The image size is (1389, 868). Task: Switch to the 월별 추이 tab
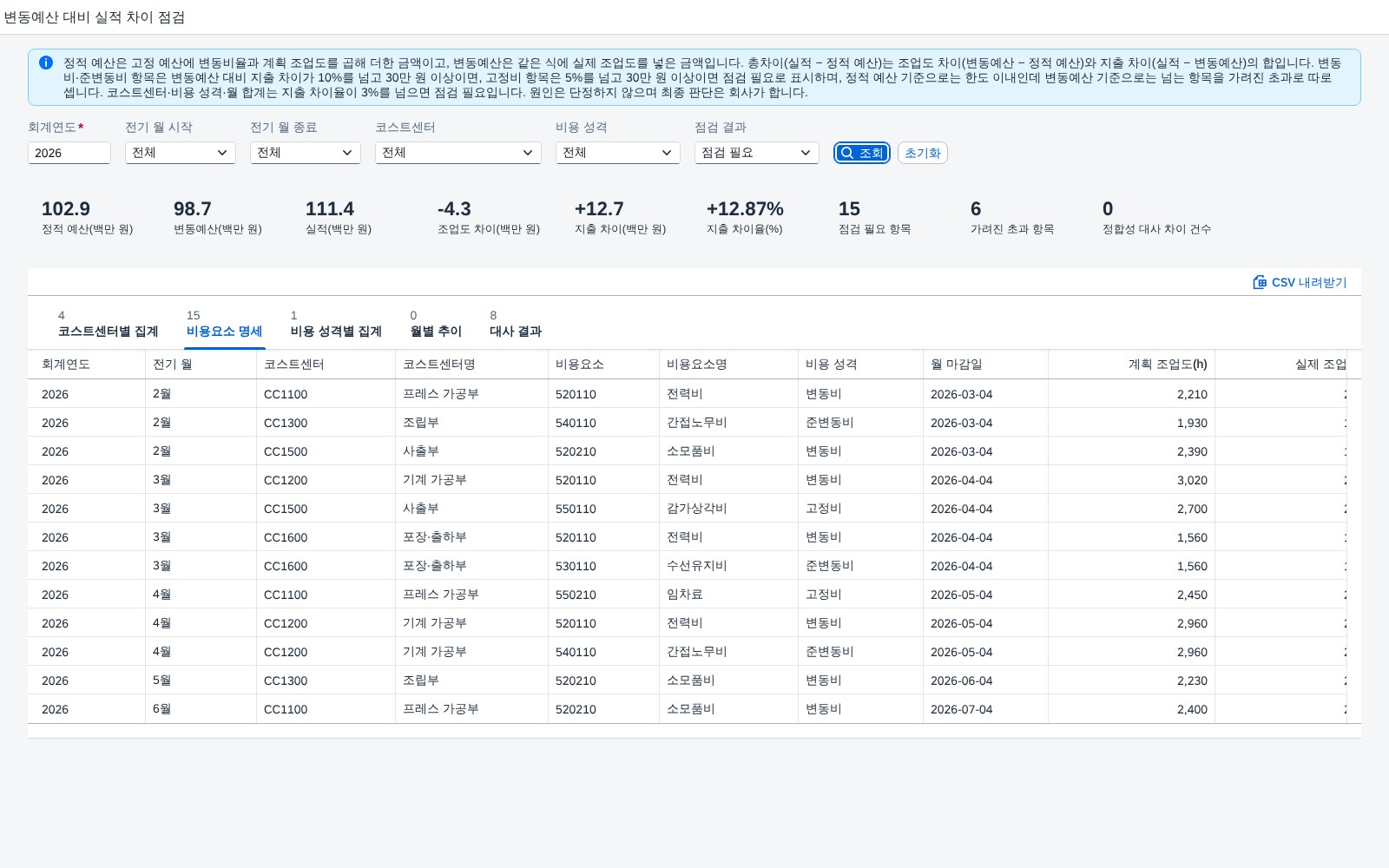click(x=436, y=323)
